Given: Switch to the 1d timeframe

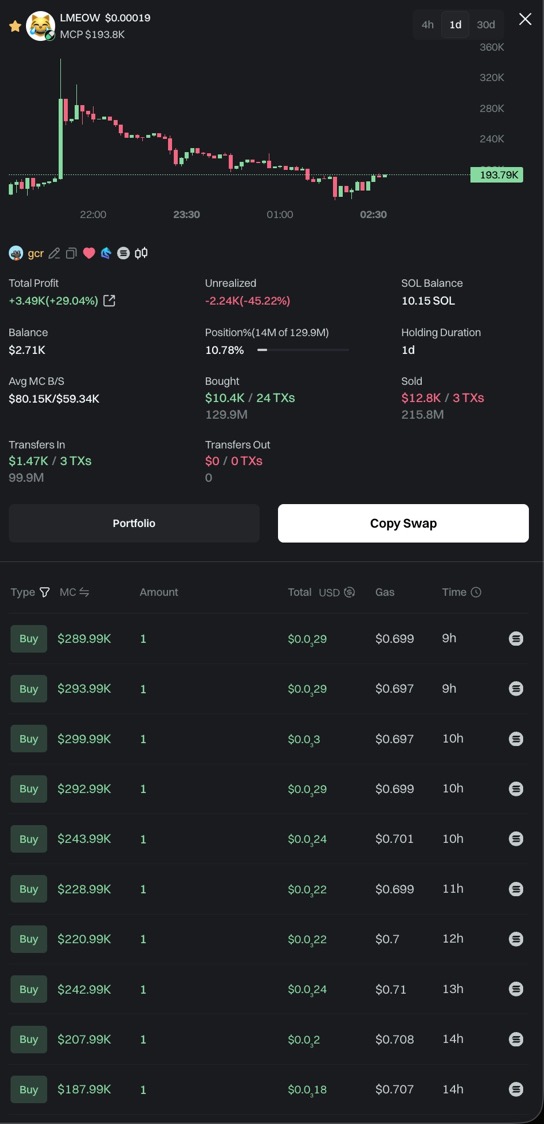Looking at the screenshot, I should pos(455,24).
